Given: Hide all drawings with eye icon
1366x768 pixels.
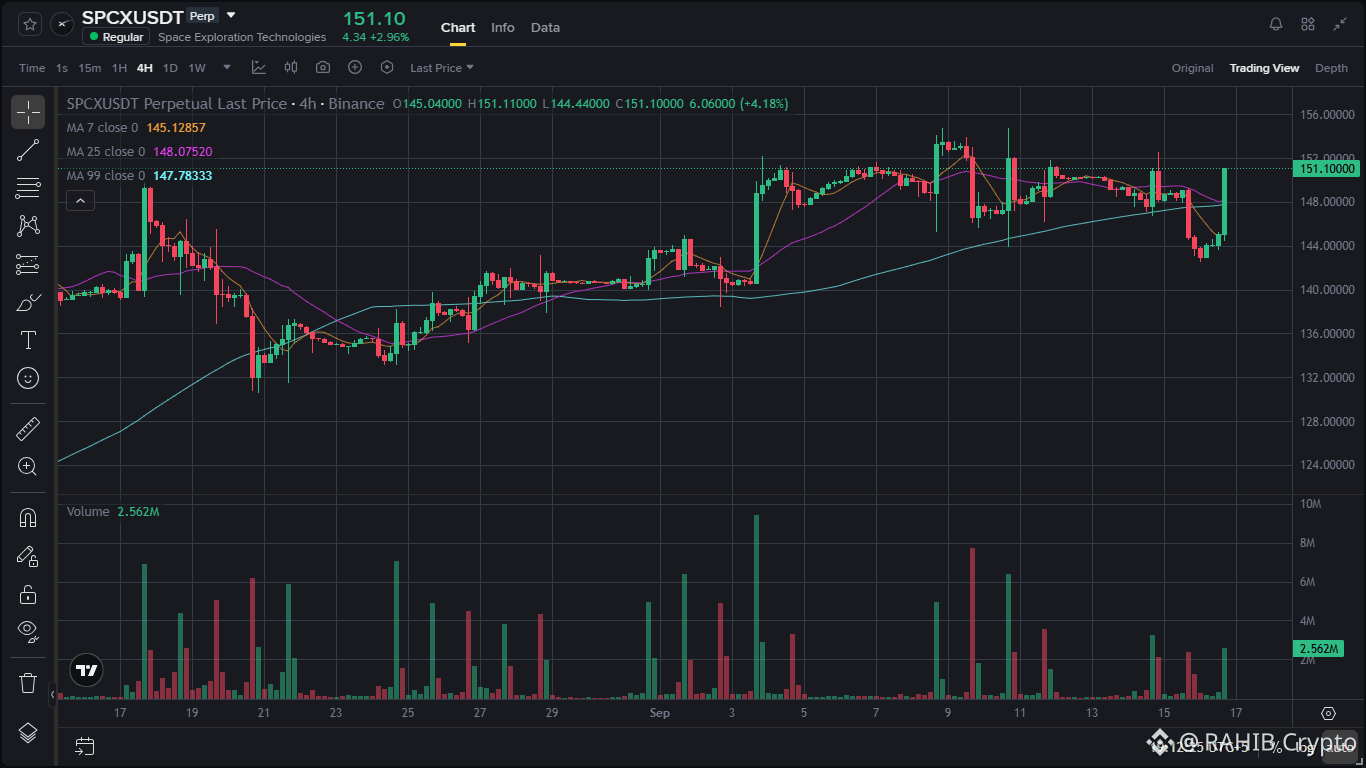Looking at the screenshot, I should (x=28, y=631).
